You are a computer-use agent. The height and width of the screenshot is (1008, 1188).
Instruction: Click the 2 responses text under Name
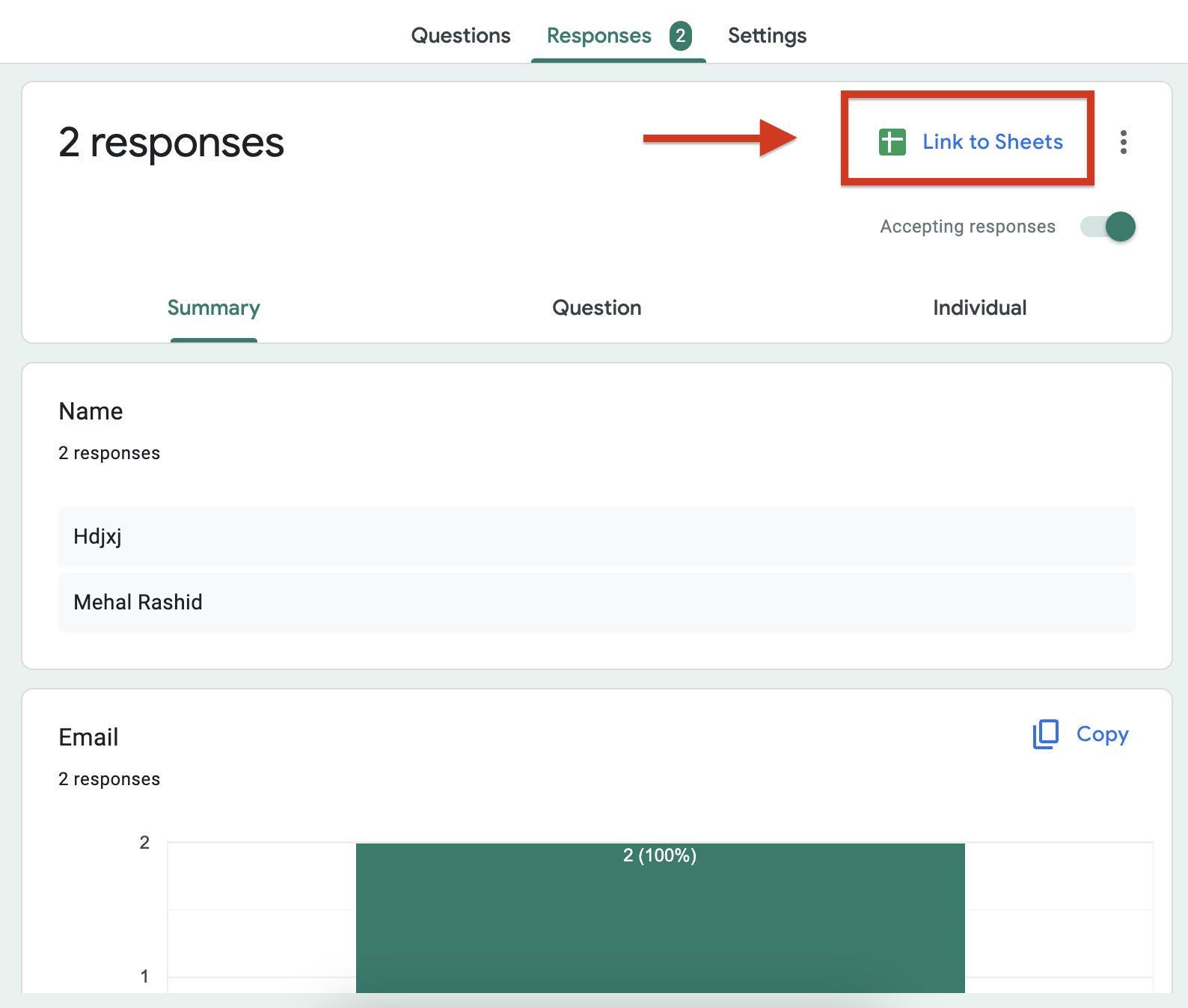point(109,453)
